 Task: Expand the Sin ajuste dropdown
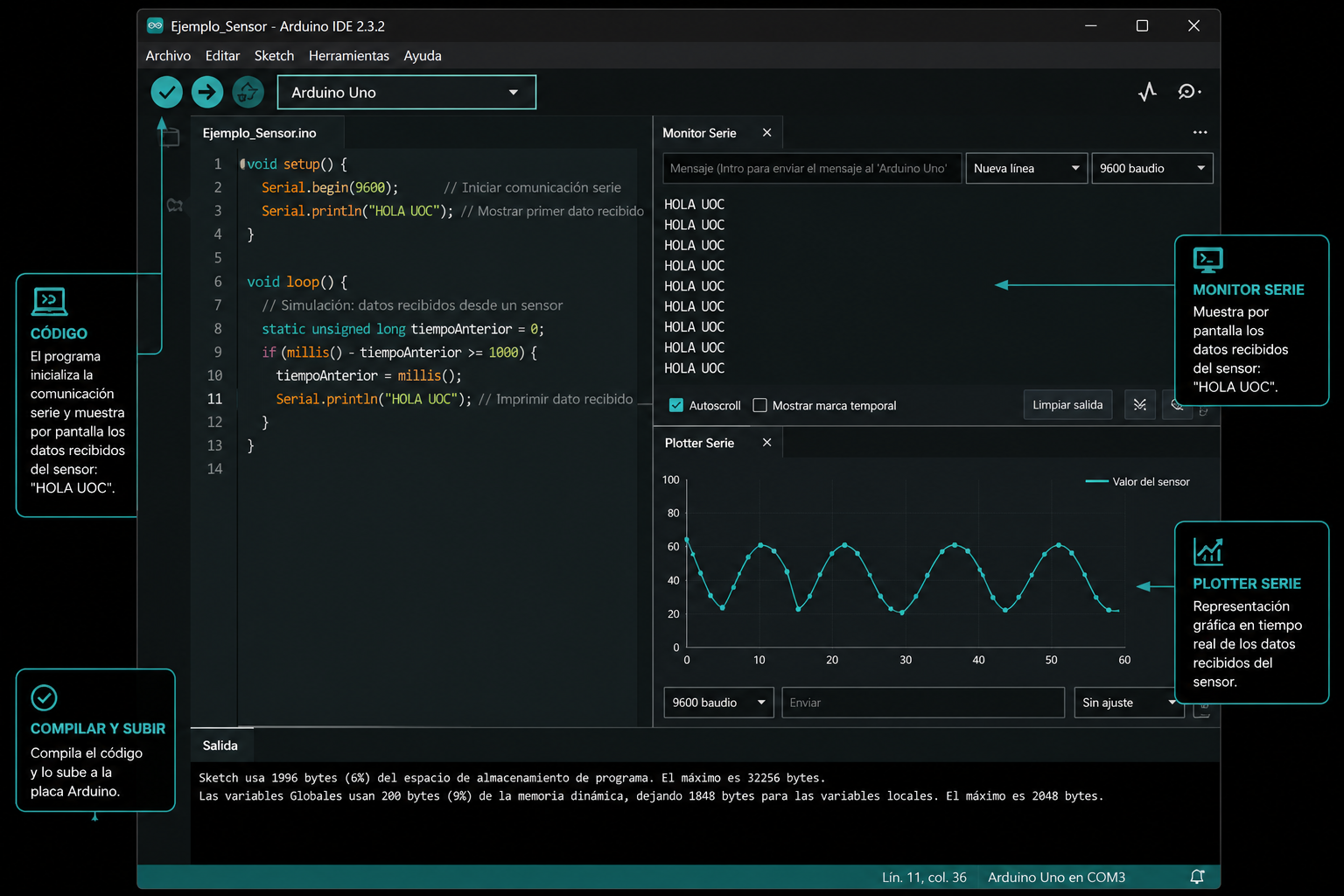click(x=1129, y=703)
